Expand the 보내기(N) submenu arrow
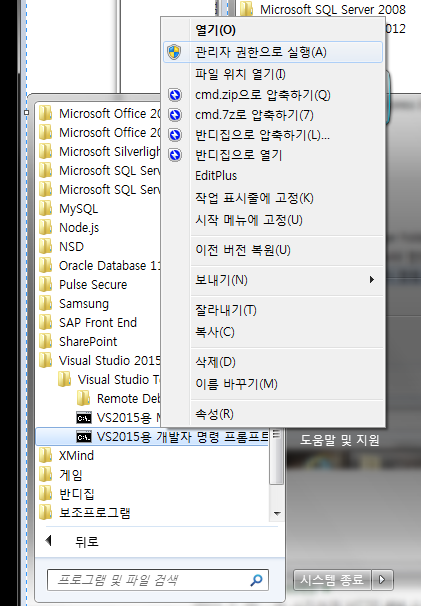 point(372,279)
